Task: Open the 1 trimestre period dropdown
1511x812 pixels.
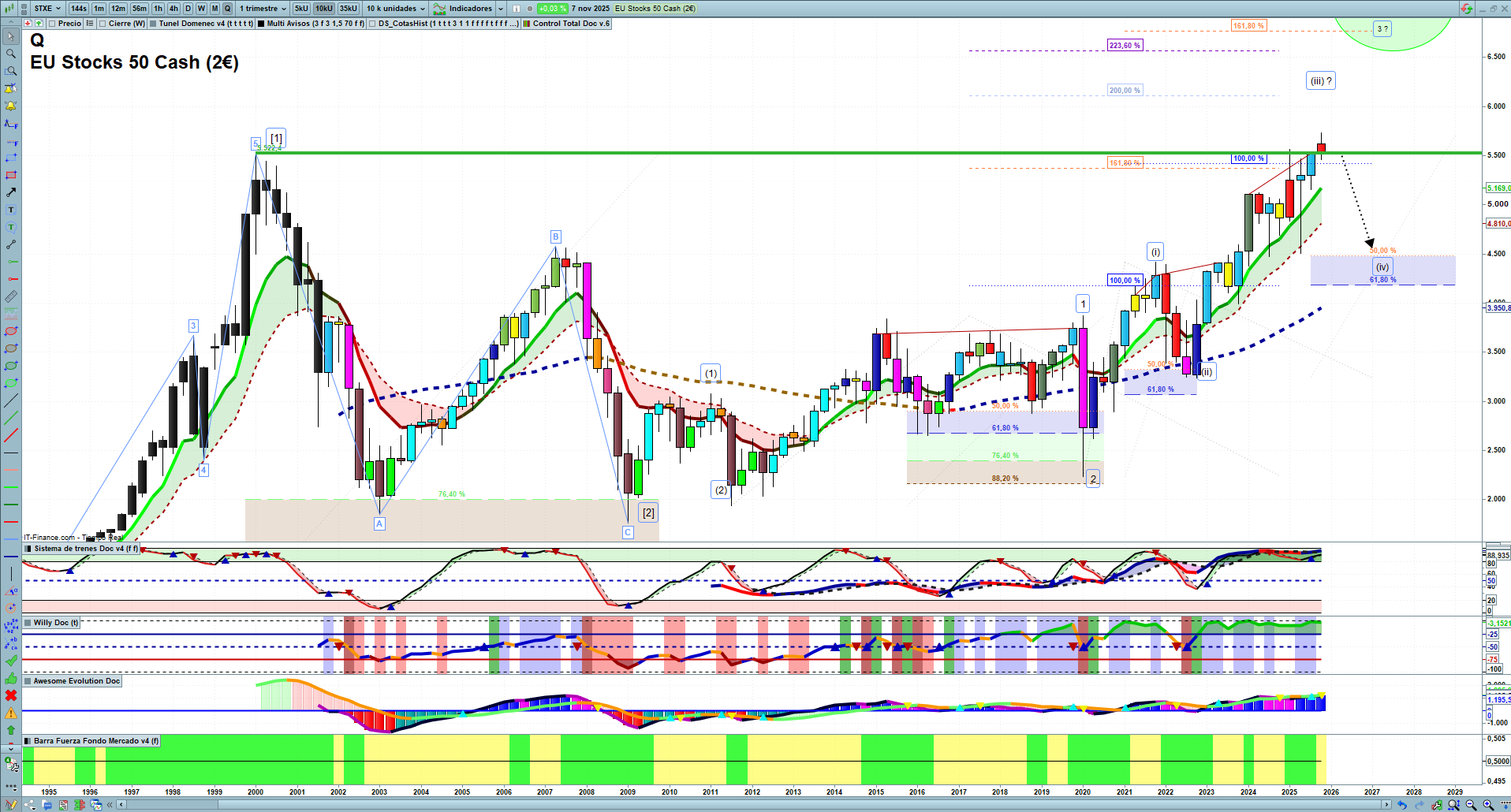Action: [x=263, y=9]
